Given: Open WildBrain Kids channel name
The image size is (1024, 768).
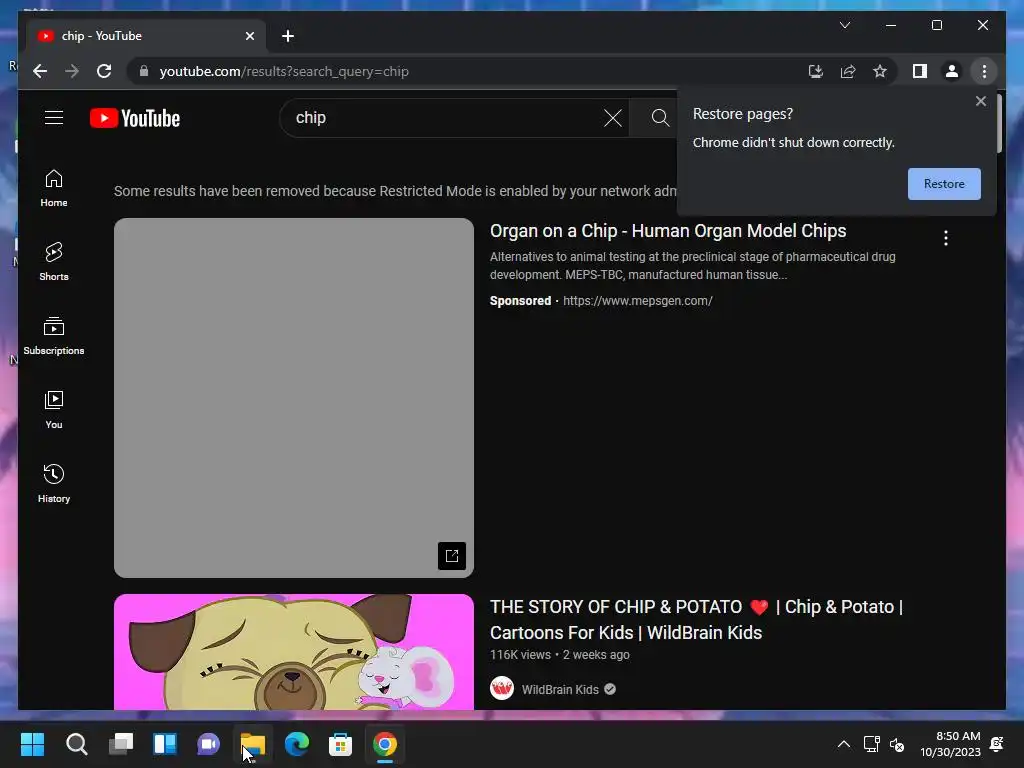Looking at the screenshot, I should tap(560, 690).
